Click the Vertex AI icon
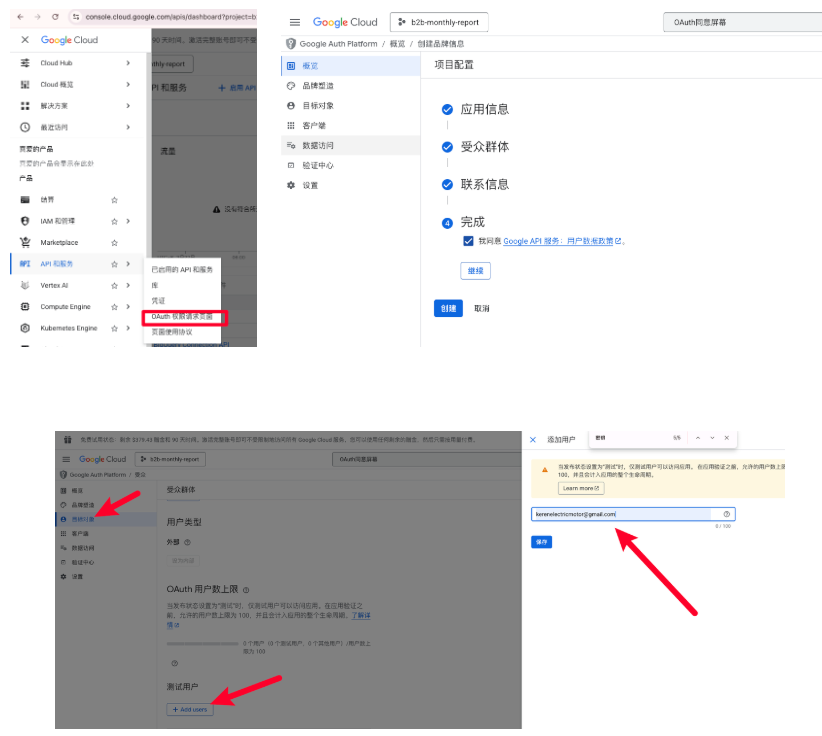Image resolution: width=822 pixels, height=736 pixels. [x=25, y=285]
